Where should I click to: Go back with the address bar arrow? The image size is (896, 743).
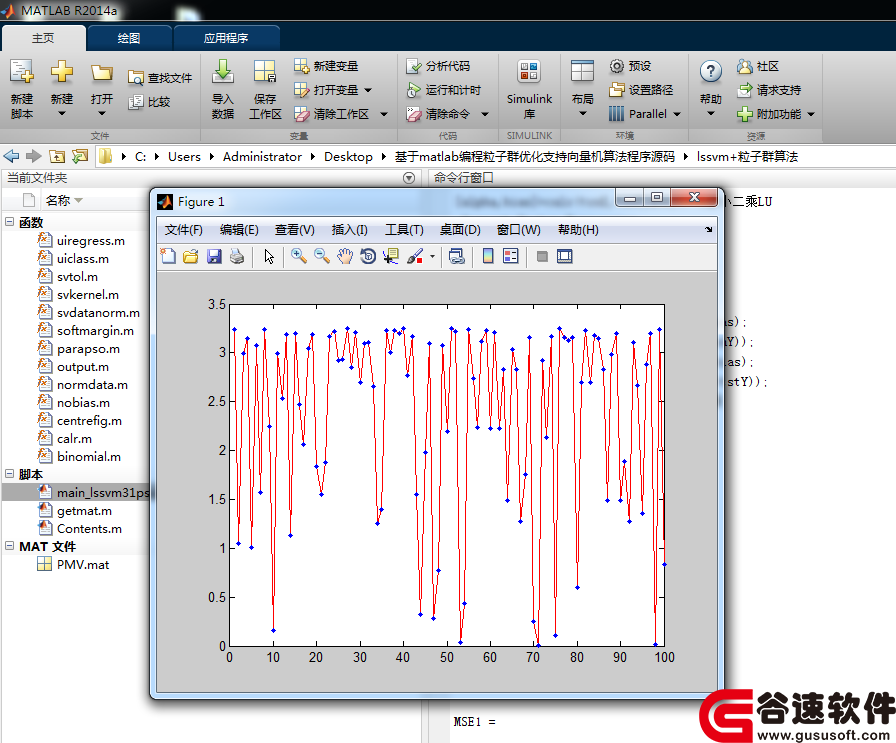(x=11, y=156)
